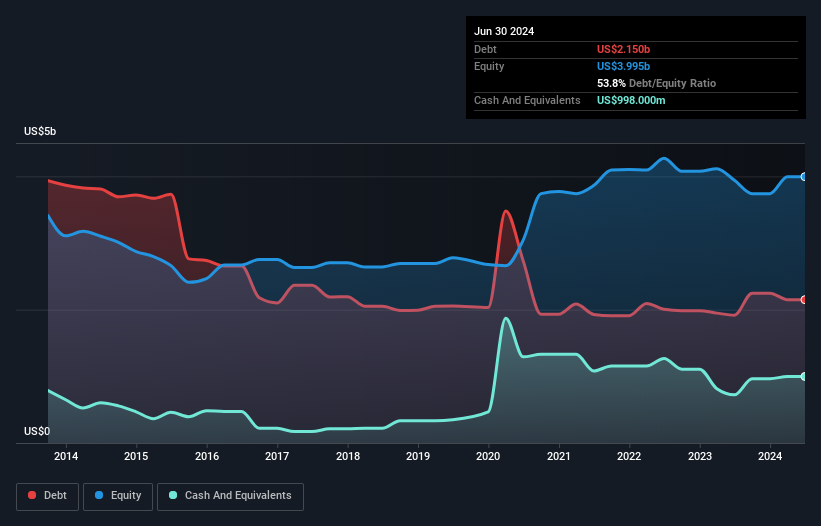This screenshot has height=526, width=821.
Task: Toggle the Debt series legend button
Action: 48,496
